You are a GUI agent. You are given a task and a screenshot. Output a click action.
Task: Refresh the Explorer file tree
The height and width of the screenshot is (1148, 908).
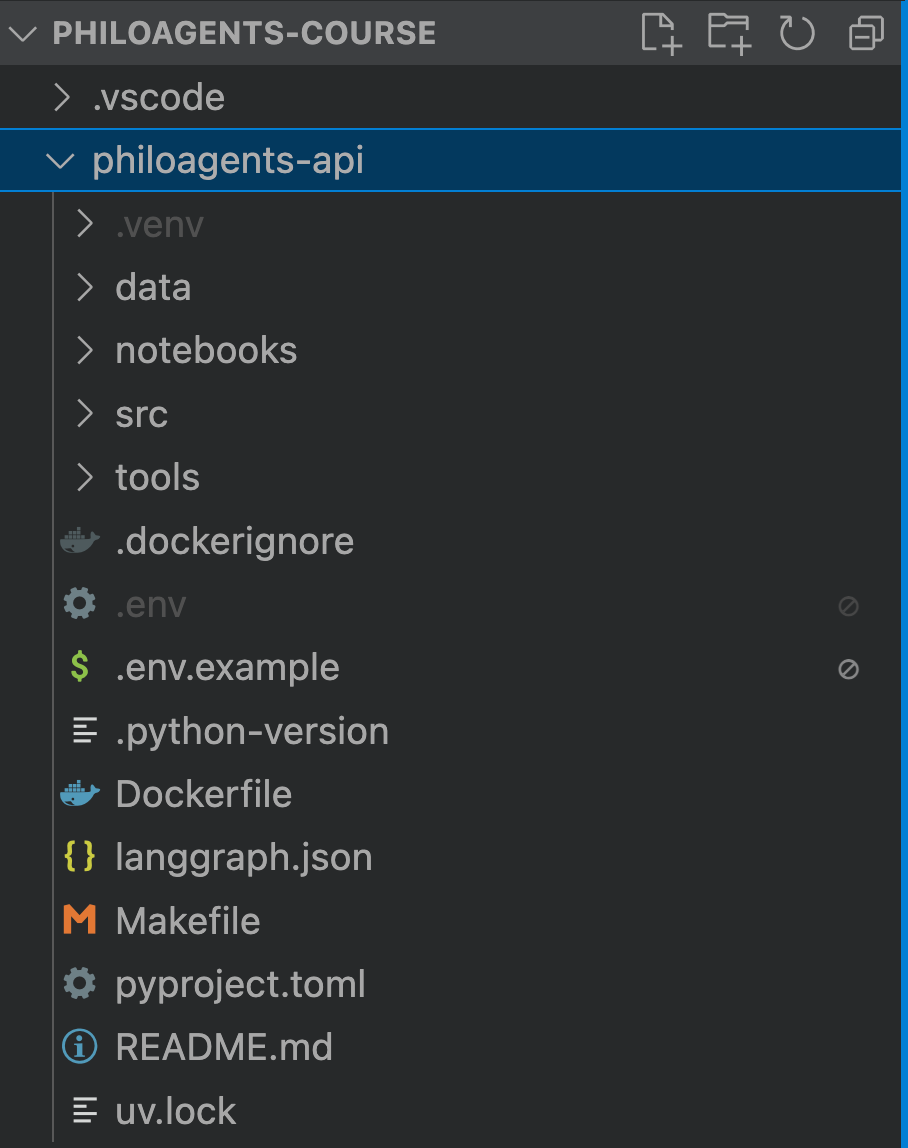797,33
